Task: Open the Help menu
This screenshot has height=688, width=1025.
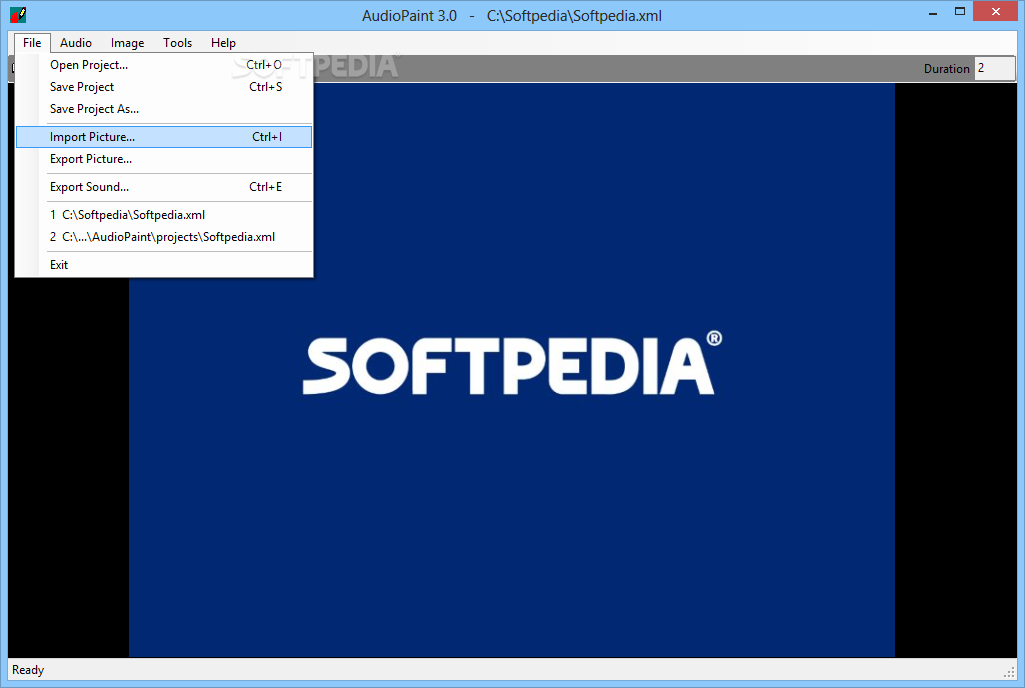Action: click(223, 43)
